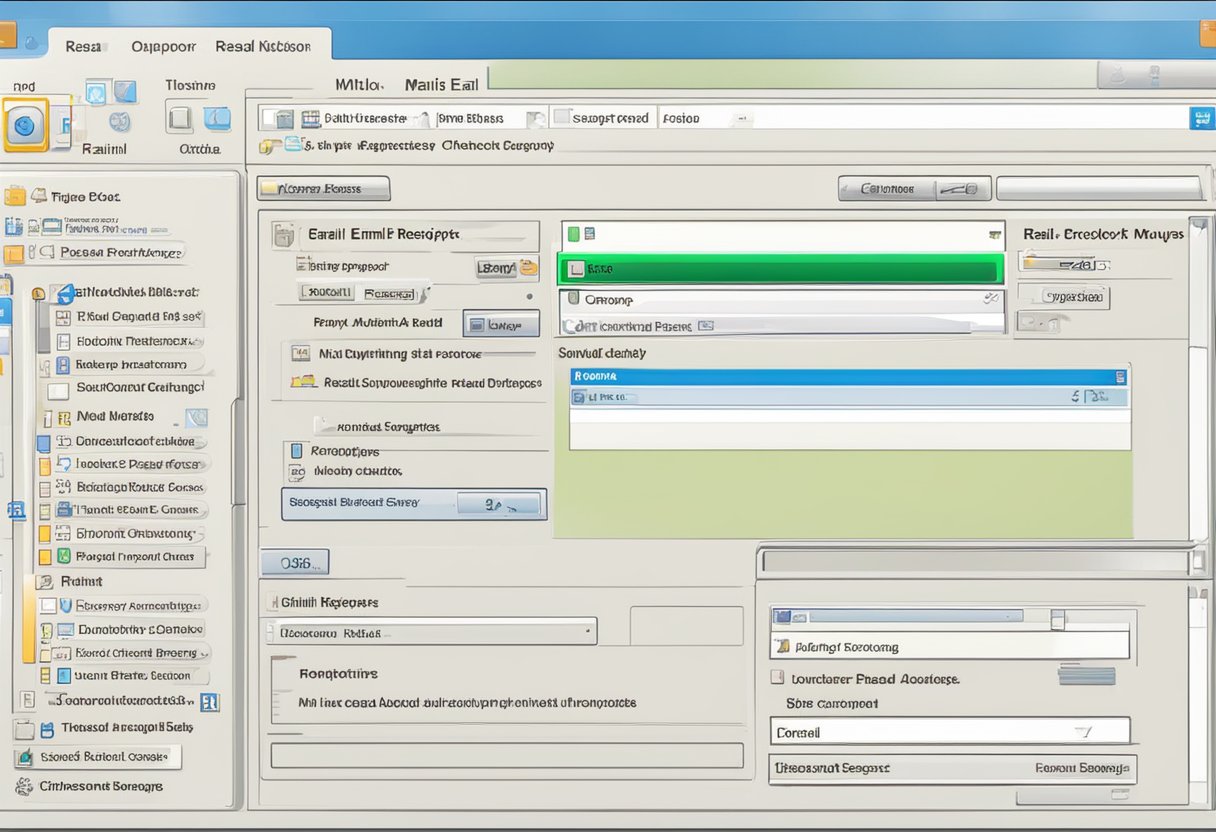Toggle the checkbox before Sarogst cread

pos(561,118)
